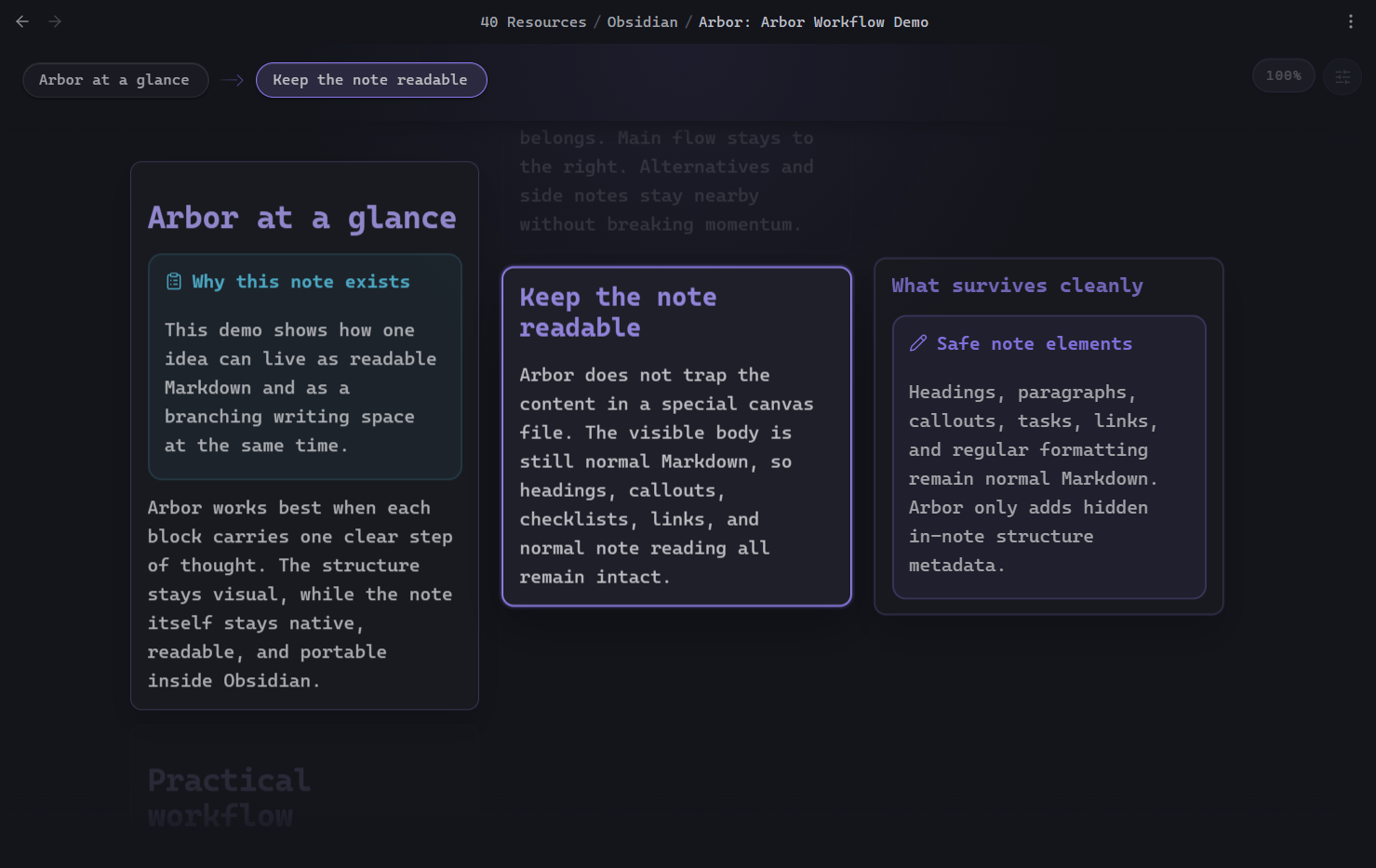Click the 'Keep the note readable' card heading
This screenshot has height=868, width=1376.
click(x=618, y=313)
